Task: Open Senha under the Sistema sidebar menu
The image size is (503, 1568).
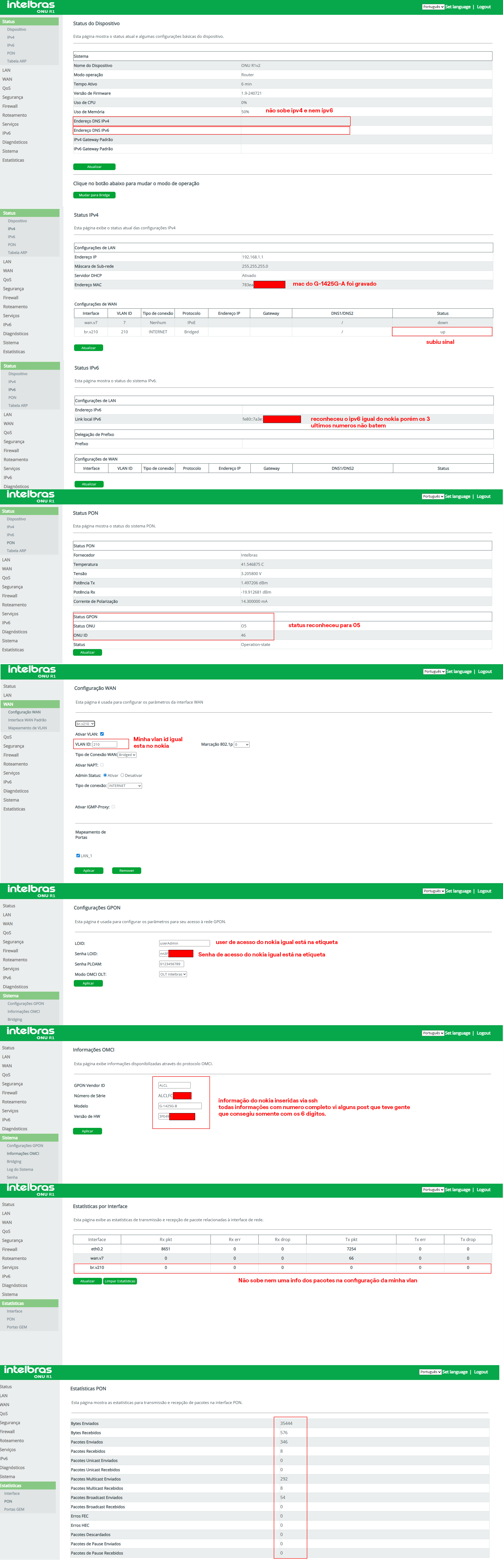Action: pos(12,1177)
